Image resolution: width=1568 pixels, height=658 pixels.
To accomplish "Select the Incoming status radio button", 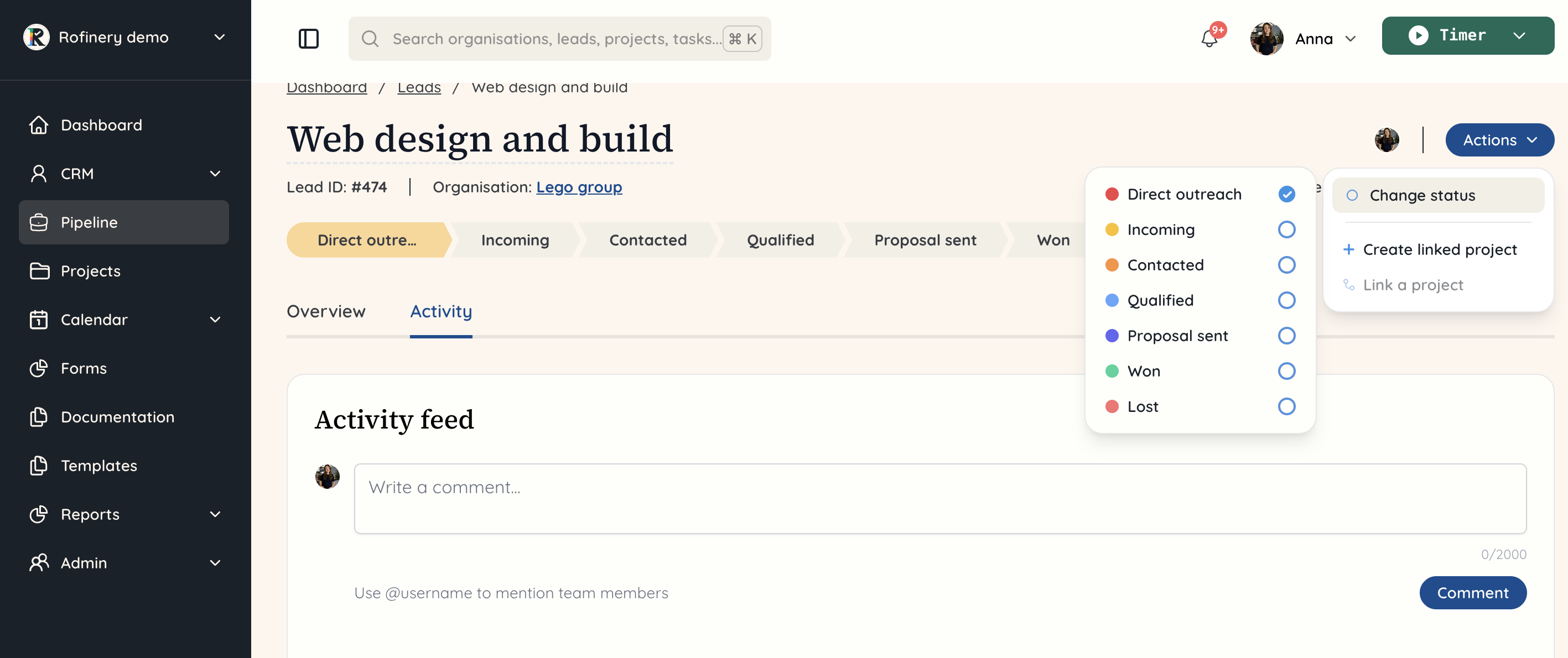I will coord(1286,229).
